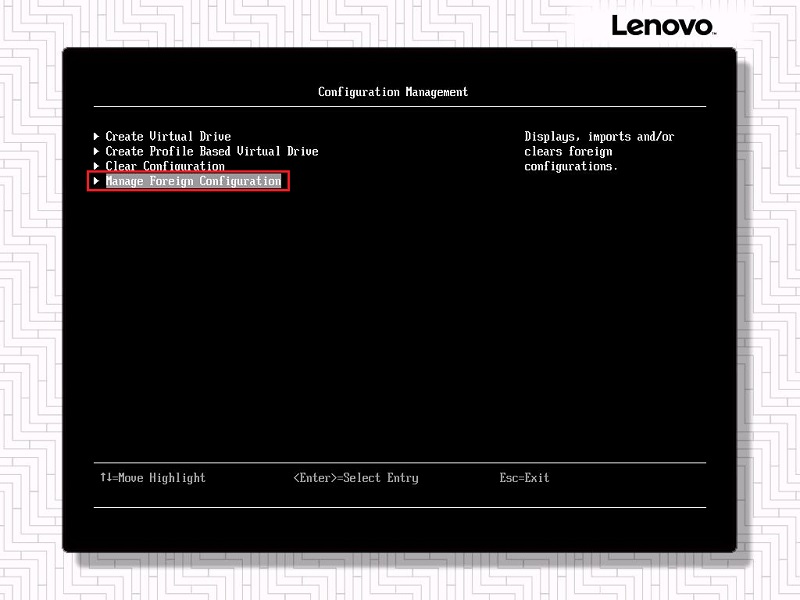Click the triangle next to Clear Configuration
Image resolution: width=800 pixels, height=600 pixels.
click(96, 166)
